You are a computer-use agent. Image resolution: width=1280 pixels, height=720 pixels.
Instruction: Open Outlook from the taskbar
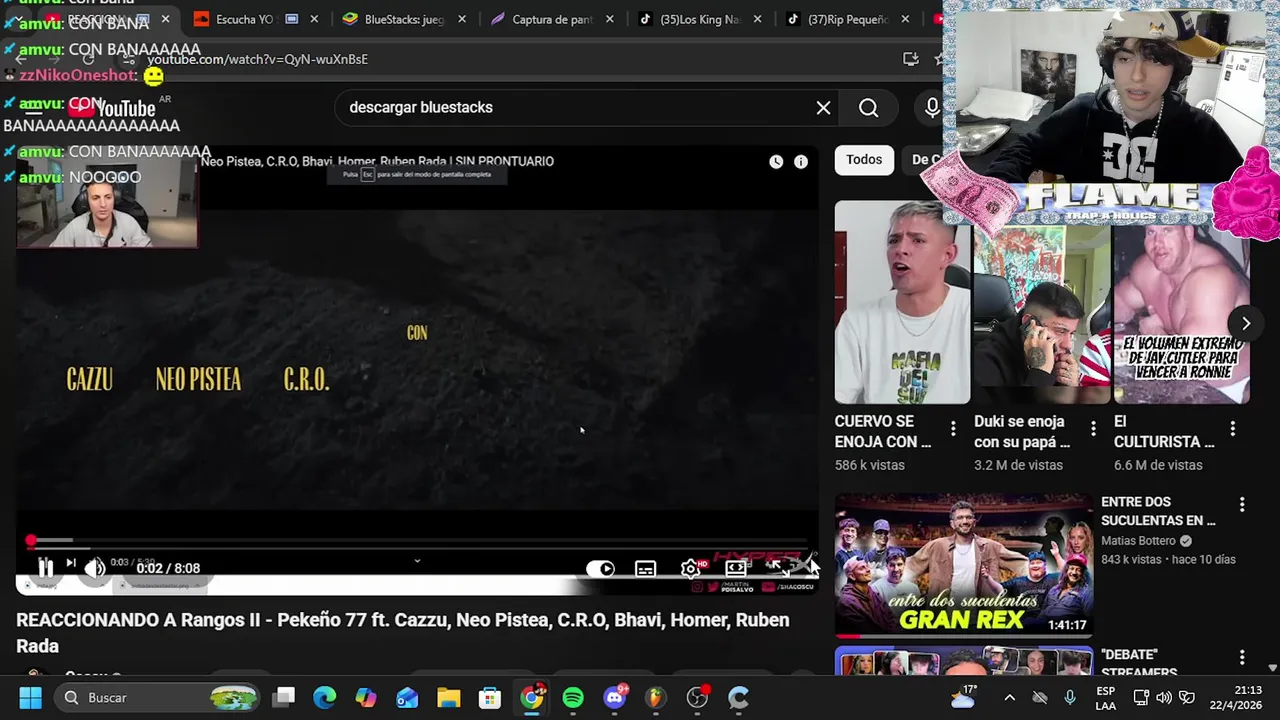407,697
